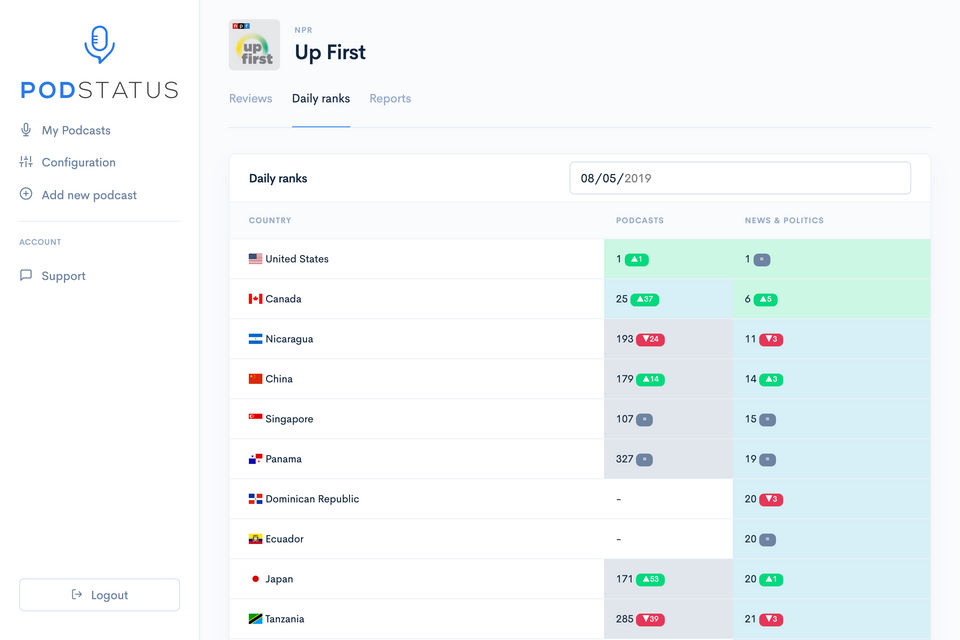Click United States up 1 podcasts badge

click(637, 260)
